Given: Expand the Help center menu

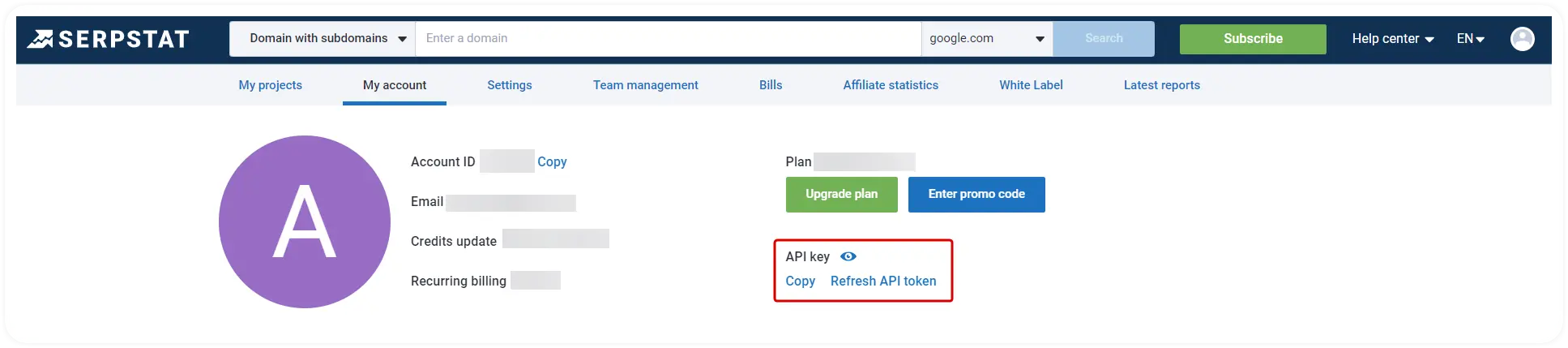Looking at the screenshot, I should point(1392,39).
